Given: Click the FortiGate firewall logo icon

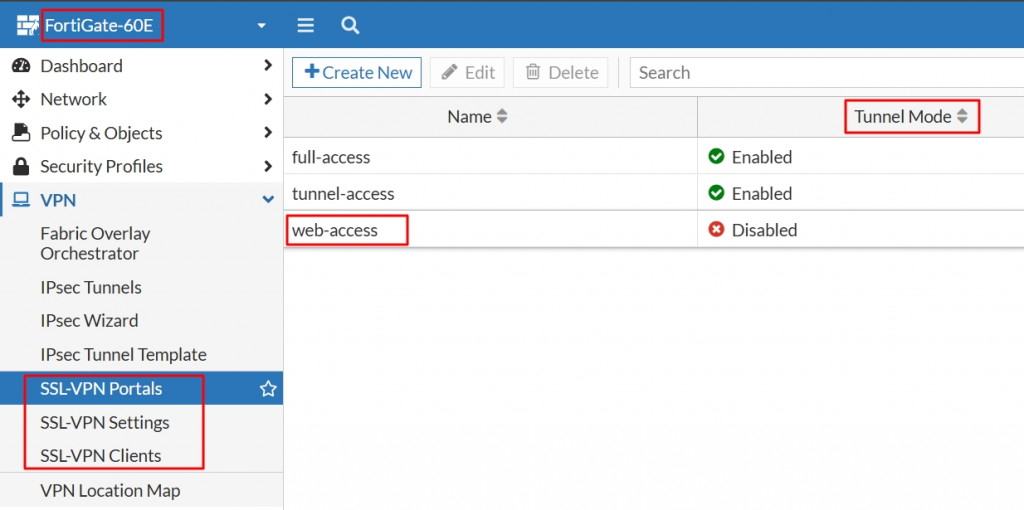Looking at the screenshot, I should tap(27, 26).
